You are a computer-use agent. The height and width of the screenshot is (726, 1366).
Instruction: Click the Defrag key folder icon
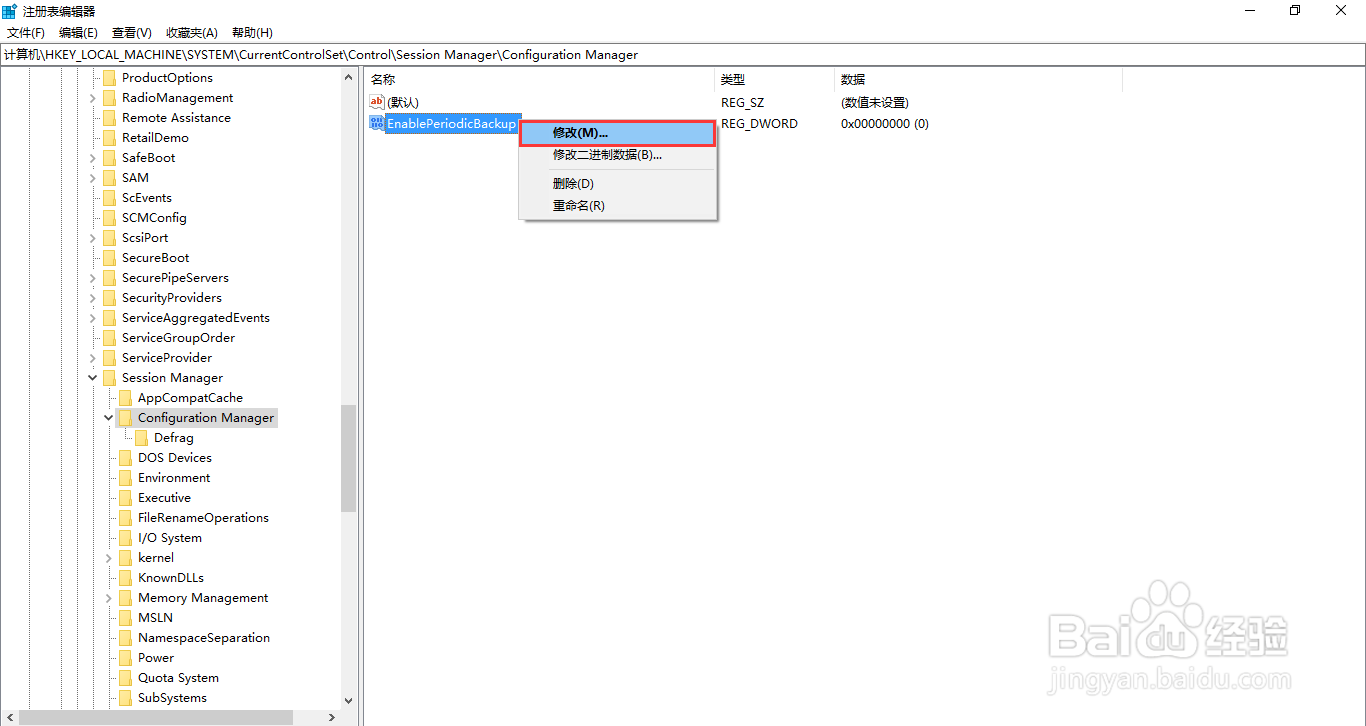coord(141,437)
